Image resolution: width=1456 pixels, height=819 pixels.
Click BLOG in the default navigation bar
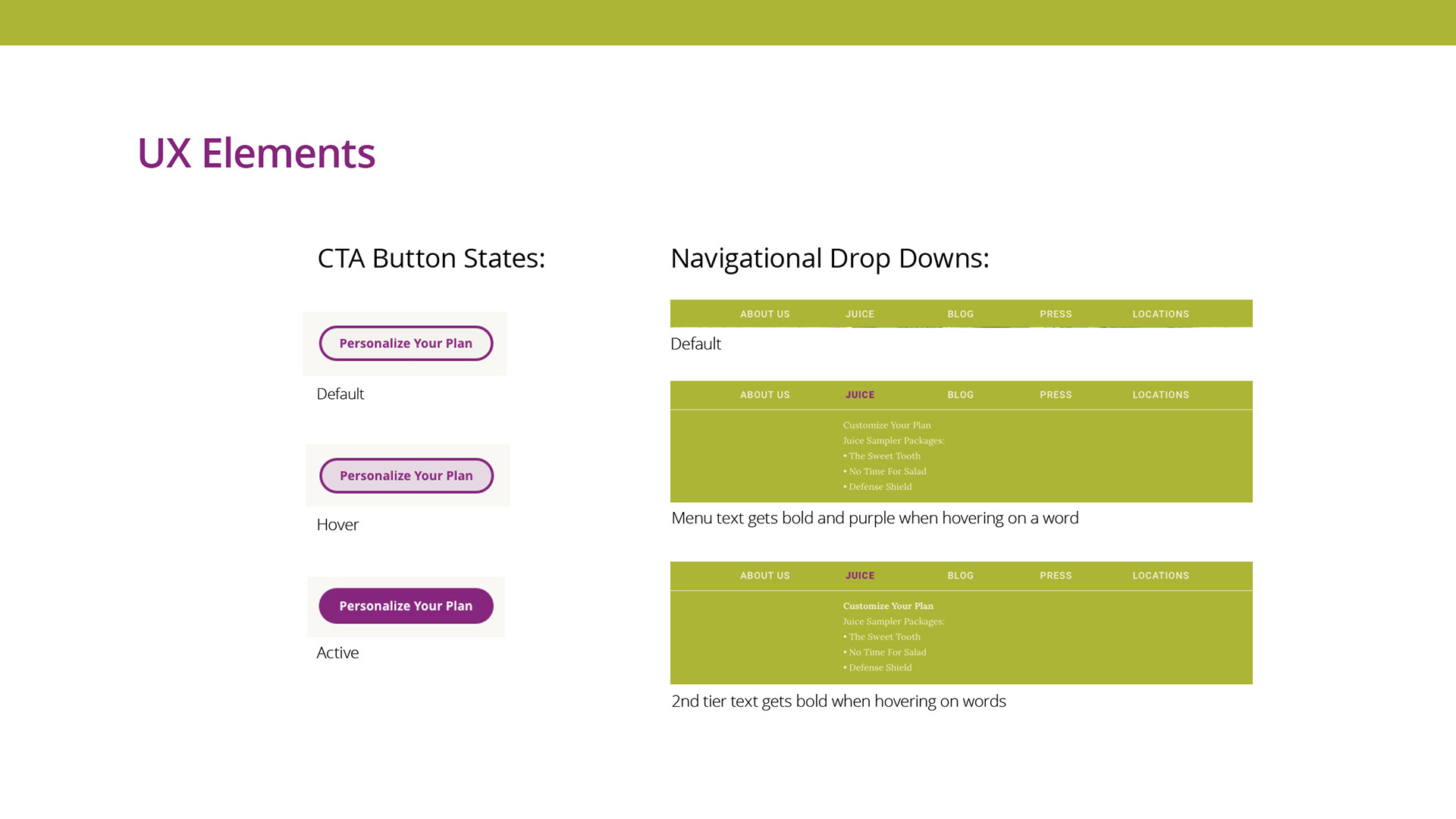(960, 314)
